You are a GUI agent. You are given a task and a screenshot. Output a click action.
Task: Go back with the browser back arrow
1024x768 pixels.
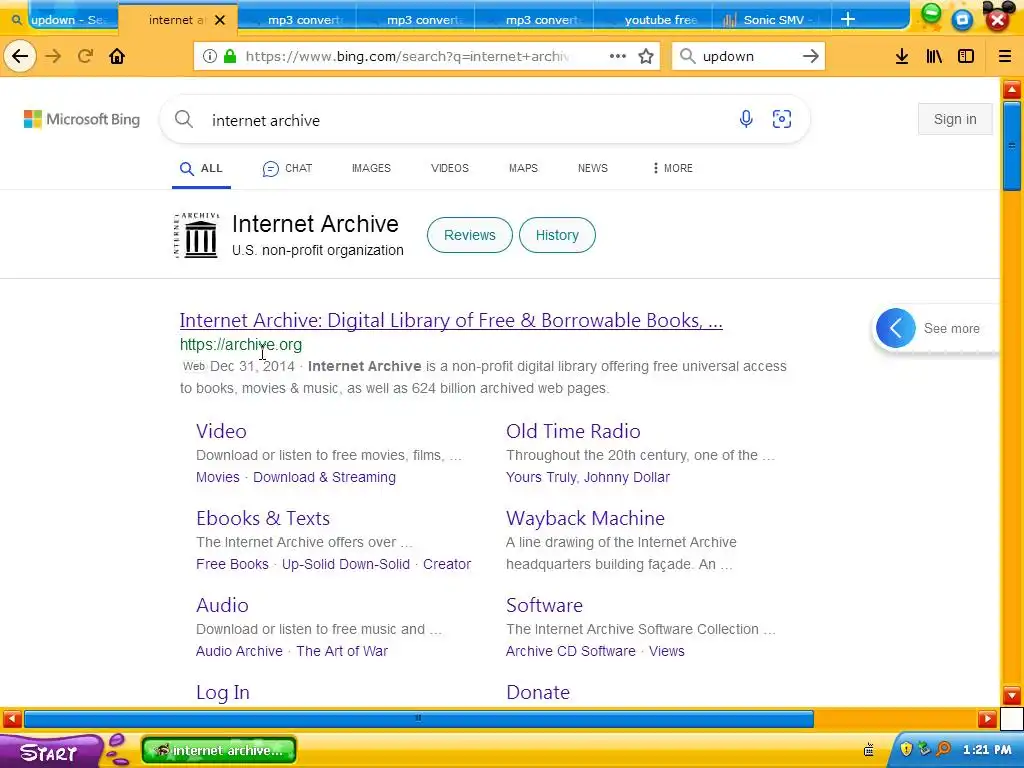20,56
